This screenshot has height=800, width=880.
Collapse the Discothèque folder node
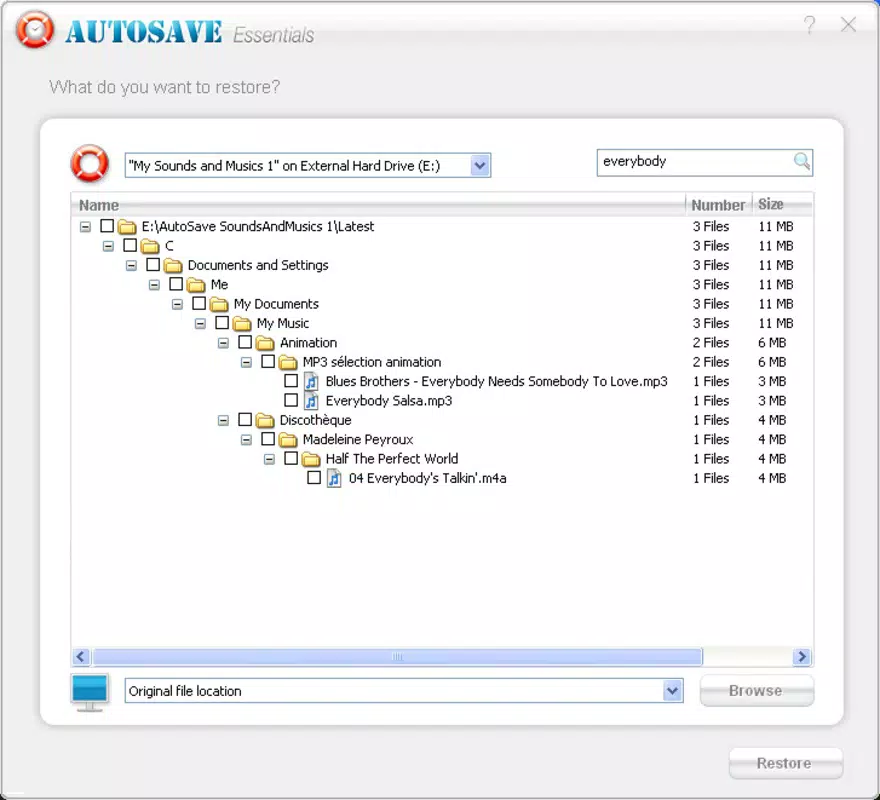pos(223,420)
